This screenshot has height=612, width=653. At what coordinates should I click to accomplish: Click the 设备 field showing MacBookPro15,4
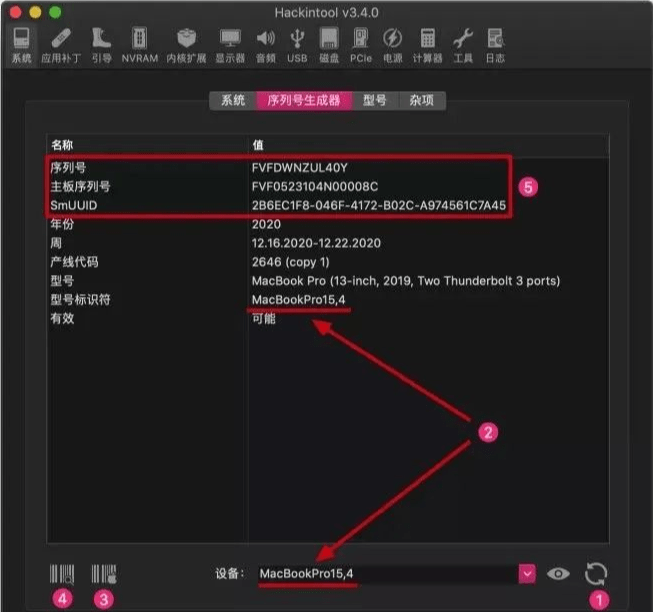(x=388, y=574)
